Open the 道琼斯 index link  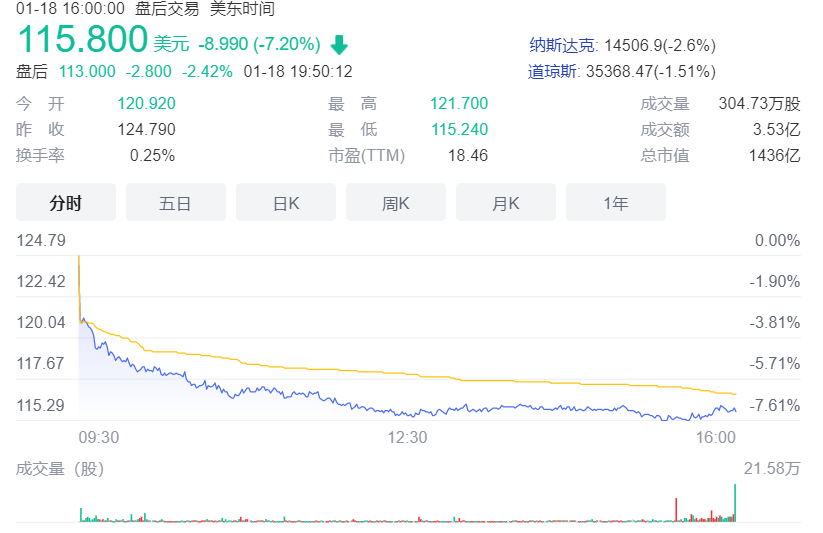pos(555,72)
